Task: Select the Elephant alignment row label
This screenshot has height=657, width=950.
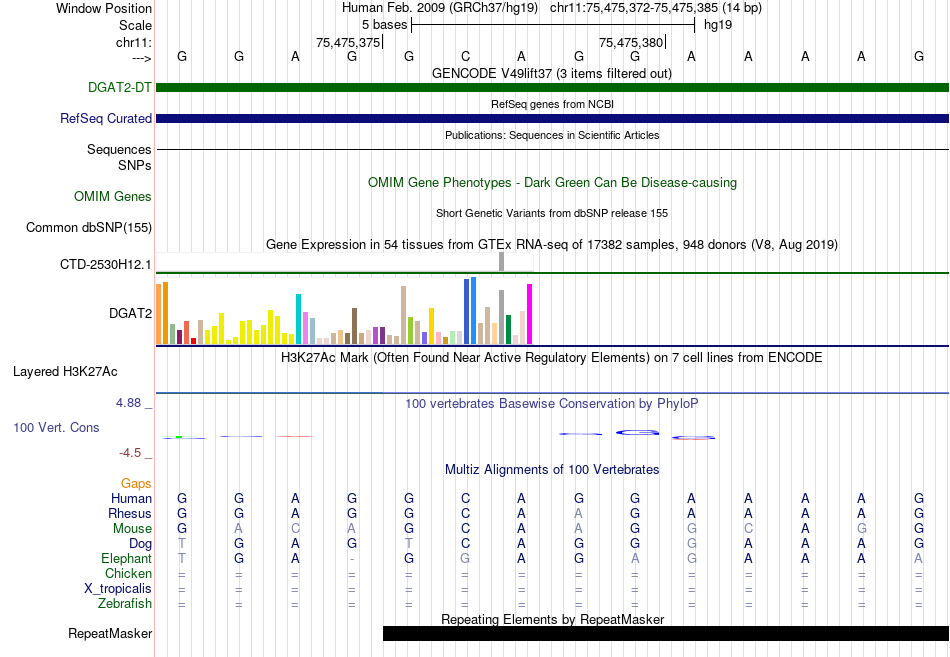Action: pyautogui.click(x=126, y=558)
